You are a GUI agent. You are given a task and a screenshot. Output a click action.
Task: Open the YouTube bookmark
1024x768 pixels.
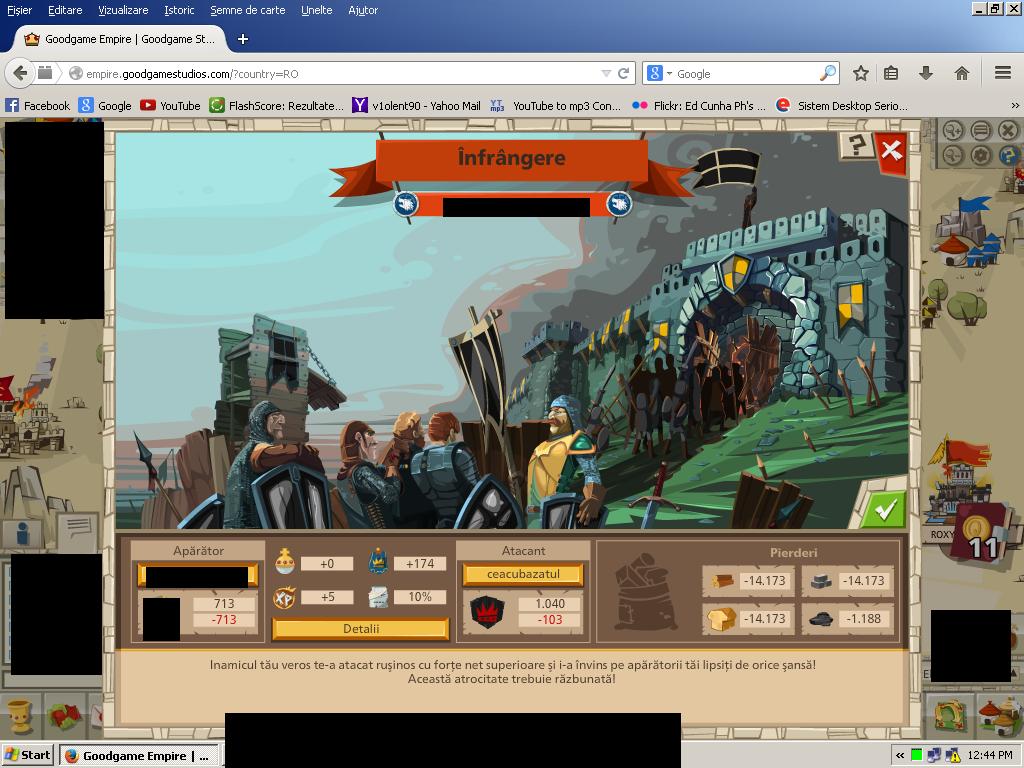click(170, 105)
